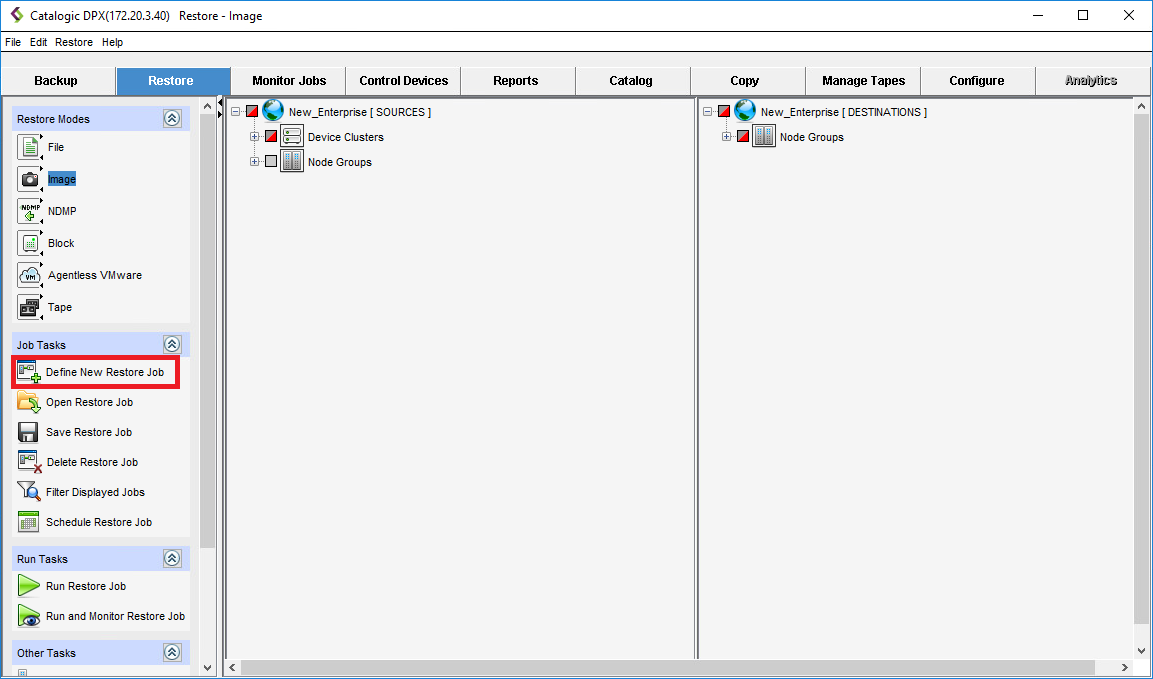Collapse the Restore Modes panel section
This screenshot has height=679, width=1153.
pos(172,119)
